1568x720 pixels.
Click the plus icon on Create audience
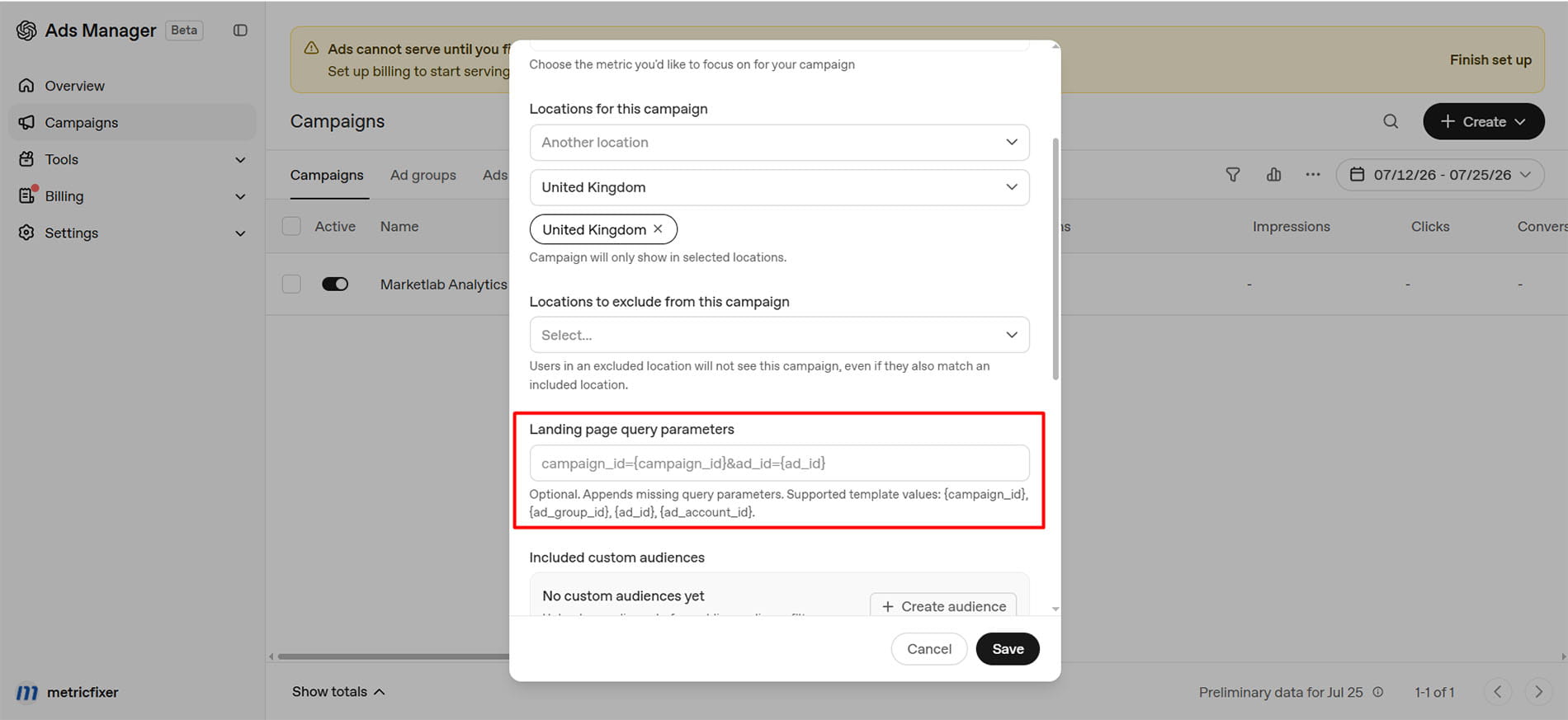pyautogui.click(x=888, y=606)
